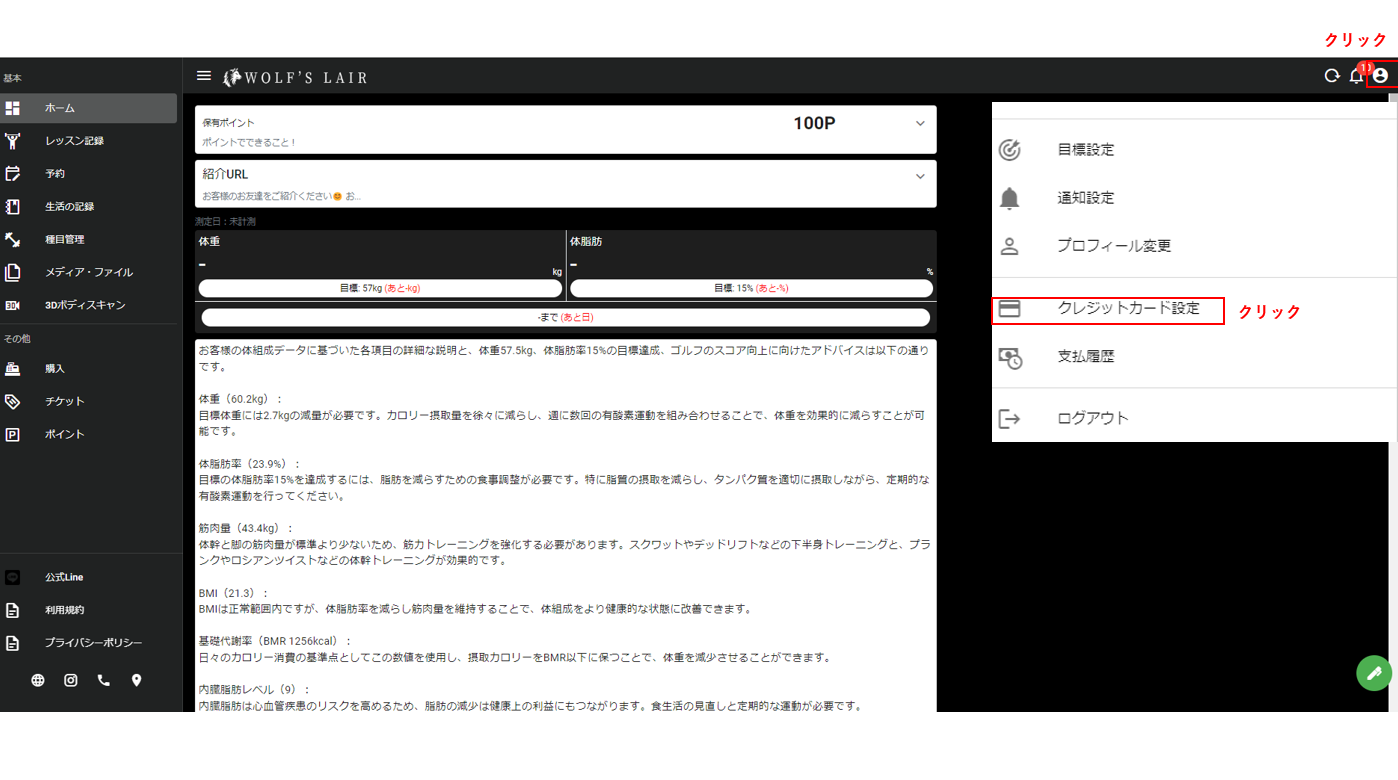The height and width of the screenshot is (780, 1398).
Task: Click the 100P points value
Action: tap(814, 124)
